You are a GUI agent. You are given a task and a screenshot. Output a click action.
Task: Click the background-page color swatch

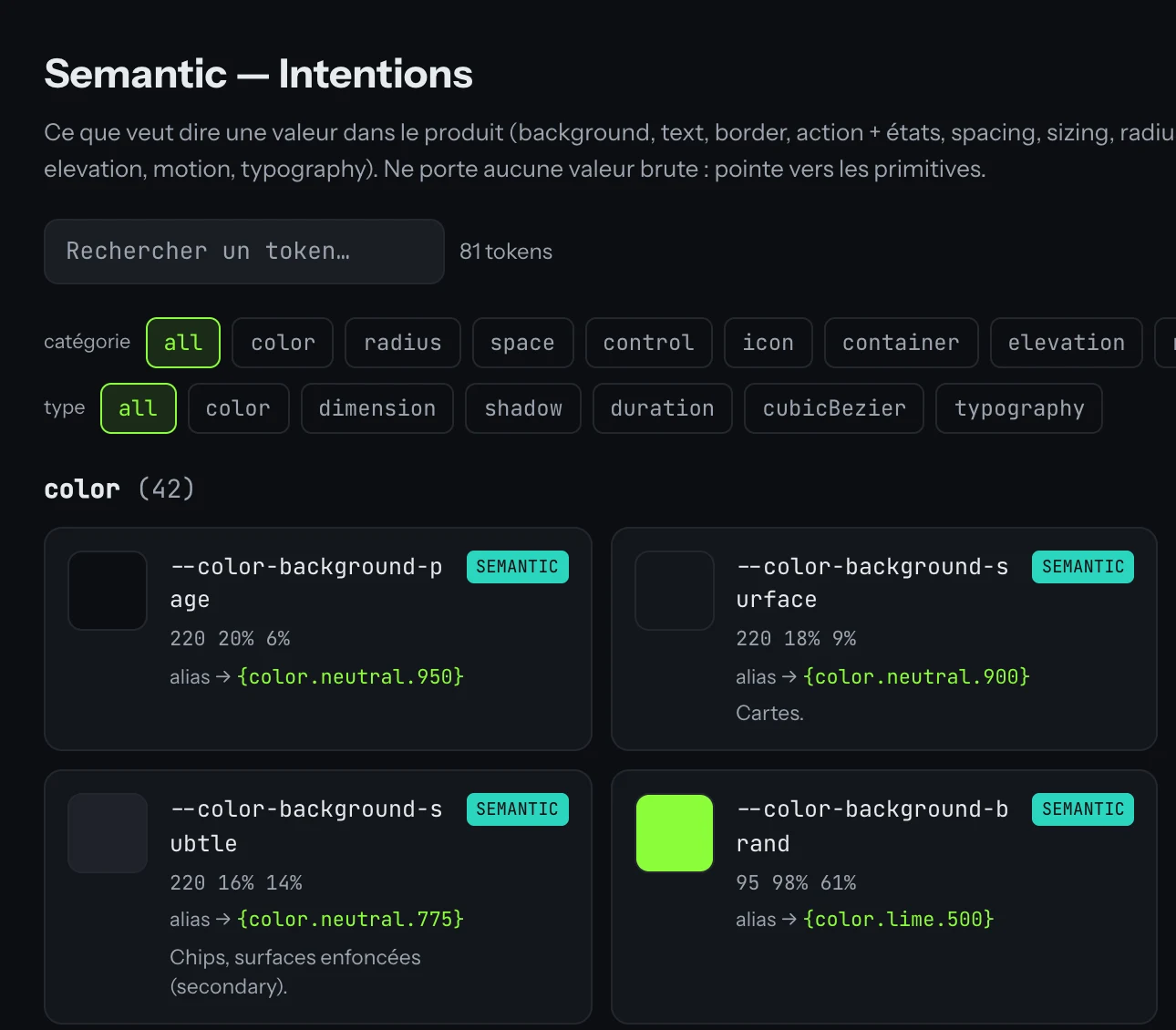point(108,591)
